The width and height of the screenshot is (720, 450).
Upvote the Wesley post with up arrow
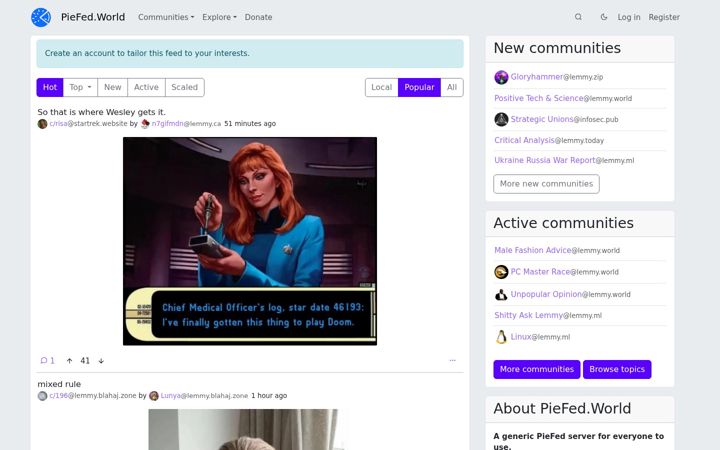[69, 361]
